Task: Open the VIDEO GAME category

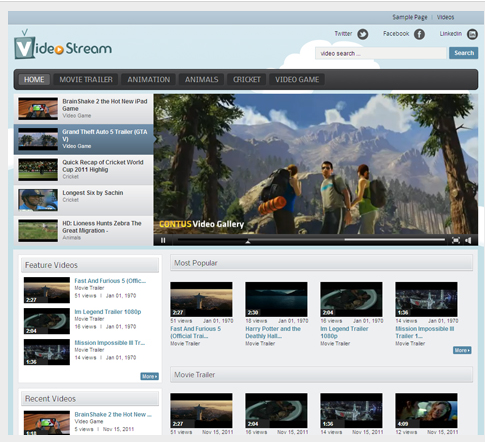Action: tap(297, 80)
